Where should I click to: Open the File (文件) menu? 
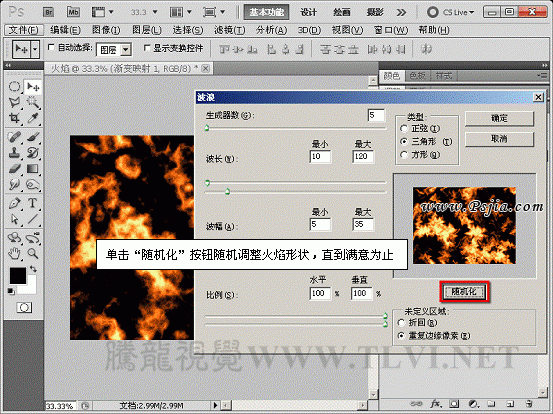24,30
